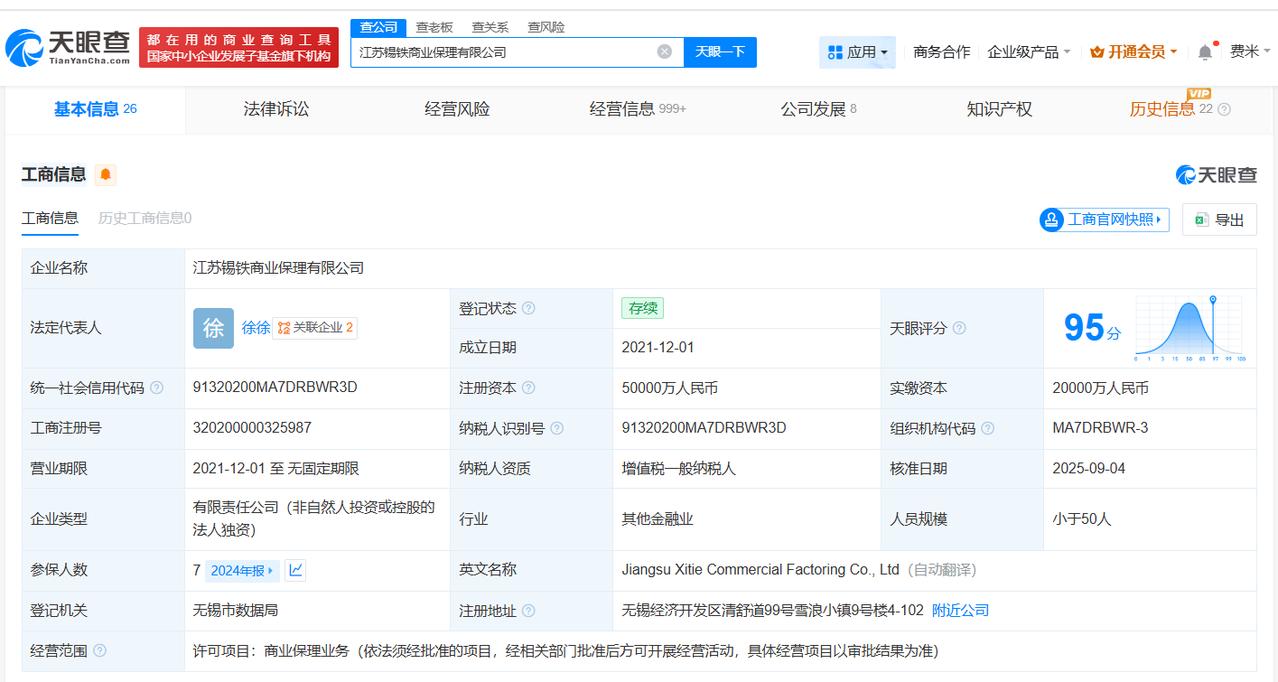Select organization code MA7DRBWR-3
The width and height of the screenshot is (1278, 682).
[1100, 428]
